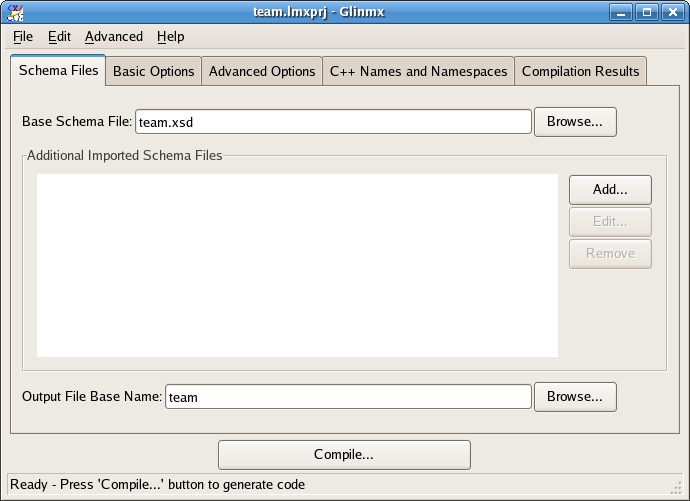Click the disabled Remove button

[x=610, y=254]
